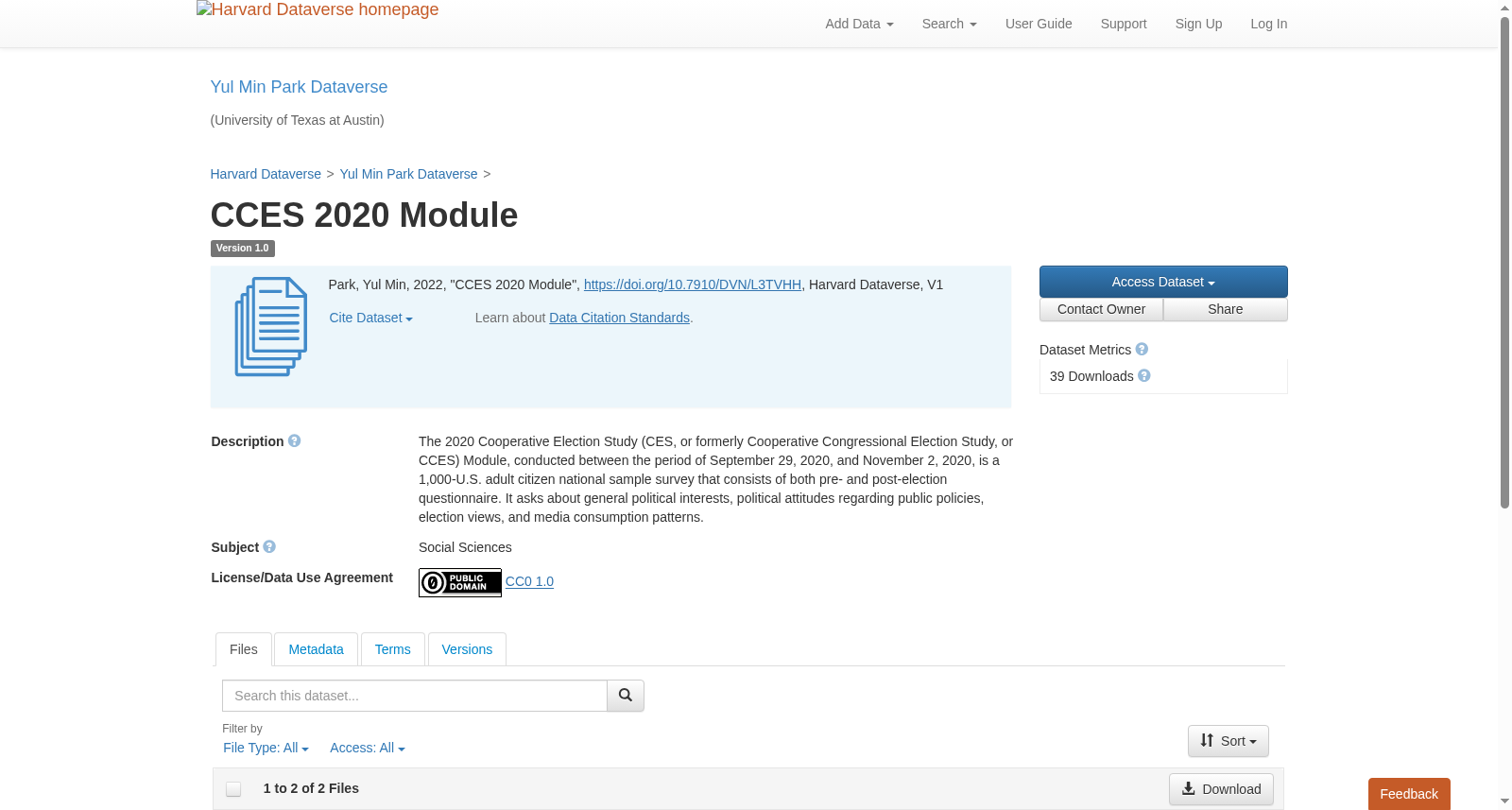
Task: Switch to the Metadata tab
Action: click(316, 649)
